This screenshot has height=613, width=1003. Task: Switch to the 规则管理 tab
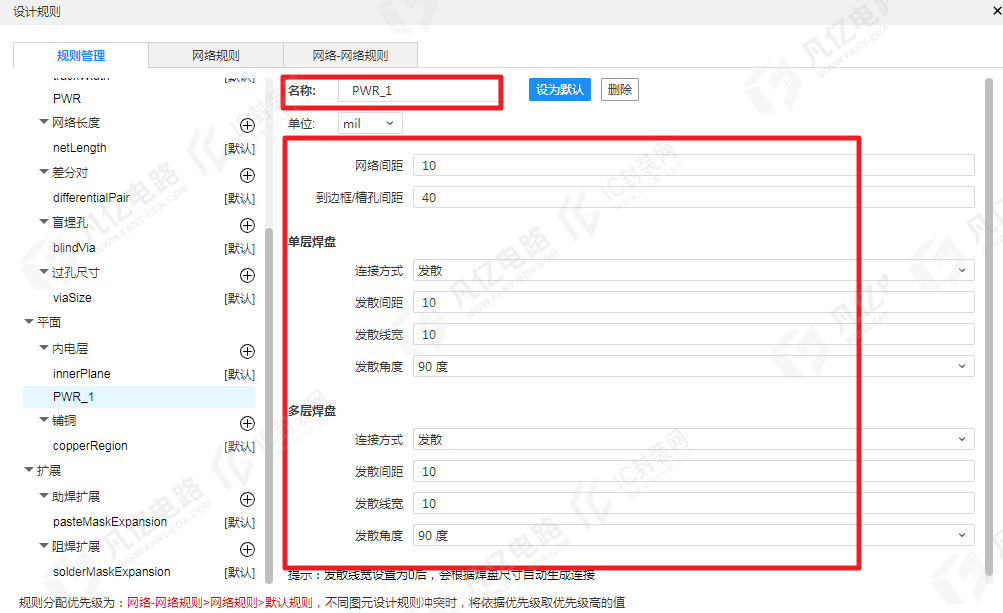tap(81, 56)
